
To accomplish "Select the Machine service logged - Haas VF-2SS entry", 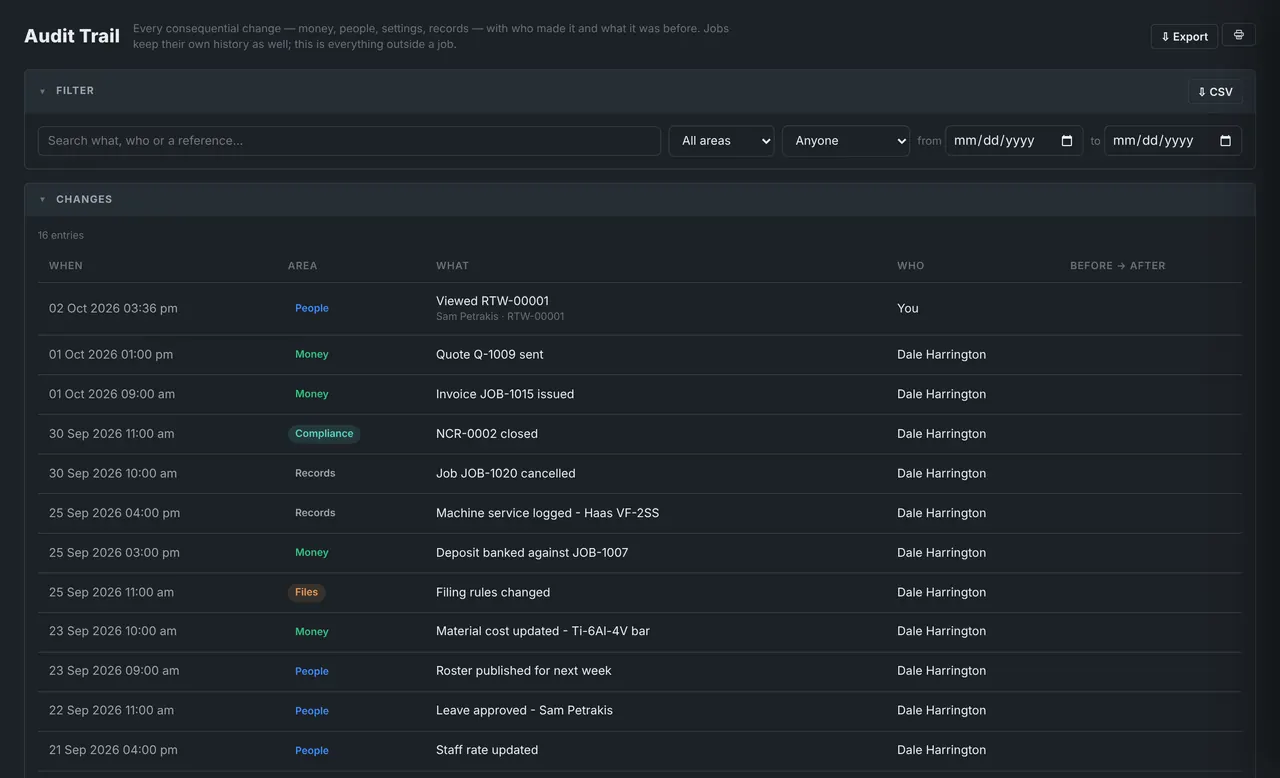I will point(640,513).
